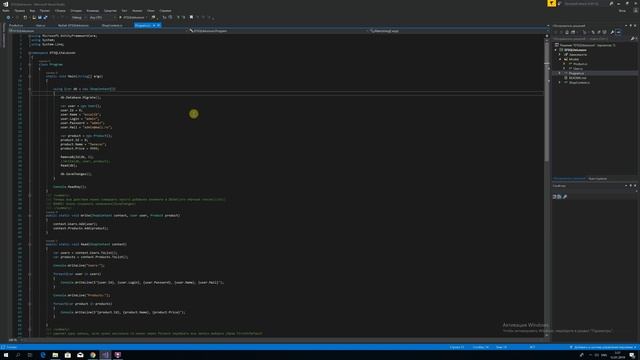Expand the ShopContext.cs node arrow in Solution Explorer
Viewport: 640px width, 360px height.
(560, 83)
